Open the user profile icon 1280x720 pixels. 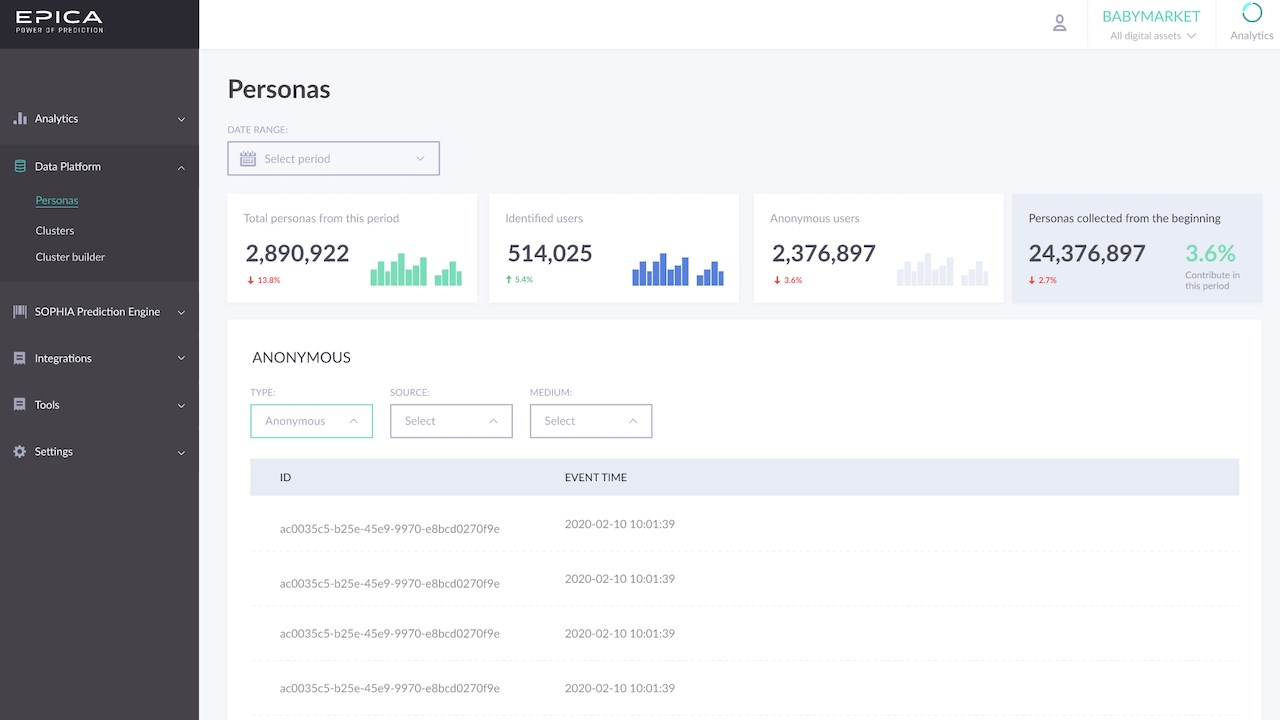(1060, 23)
